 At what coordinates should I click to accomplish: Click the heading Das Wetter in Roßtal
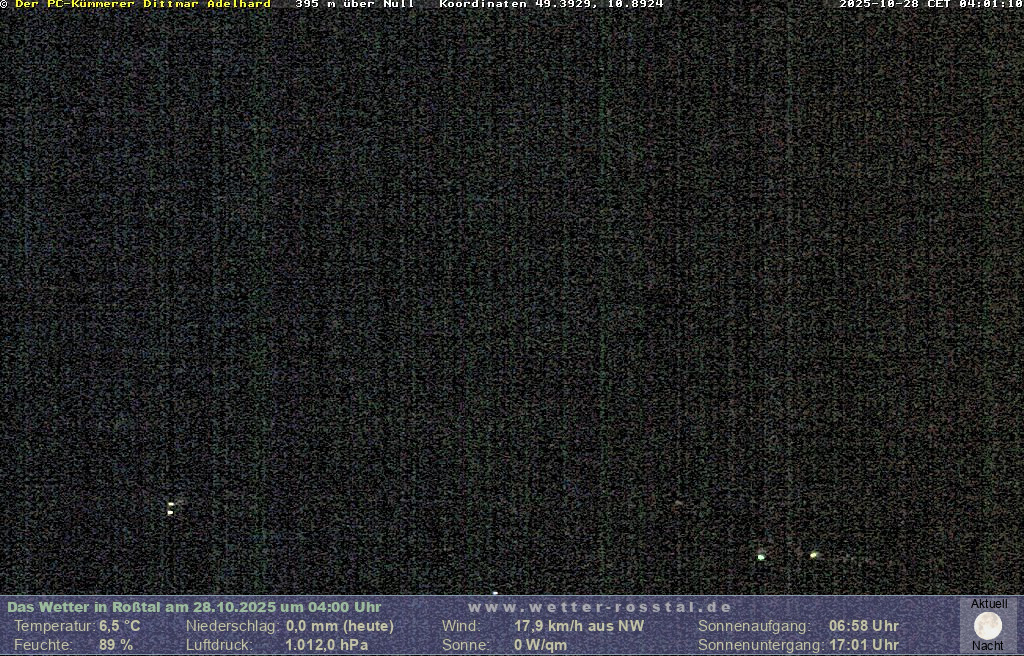pos(194,607)
